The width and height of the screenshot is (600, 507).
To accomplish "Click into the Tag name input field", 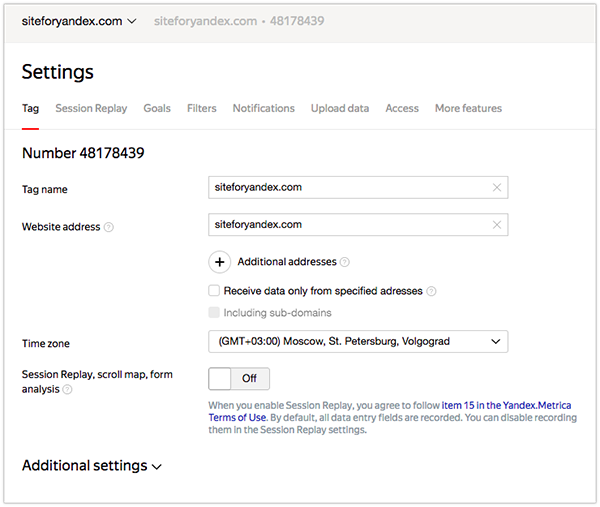I will point(350,187).
